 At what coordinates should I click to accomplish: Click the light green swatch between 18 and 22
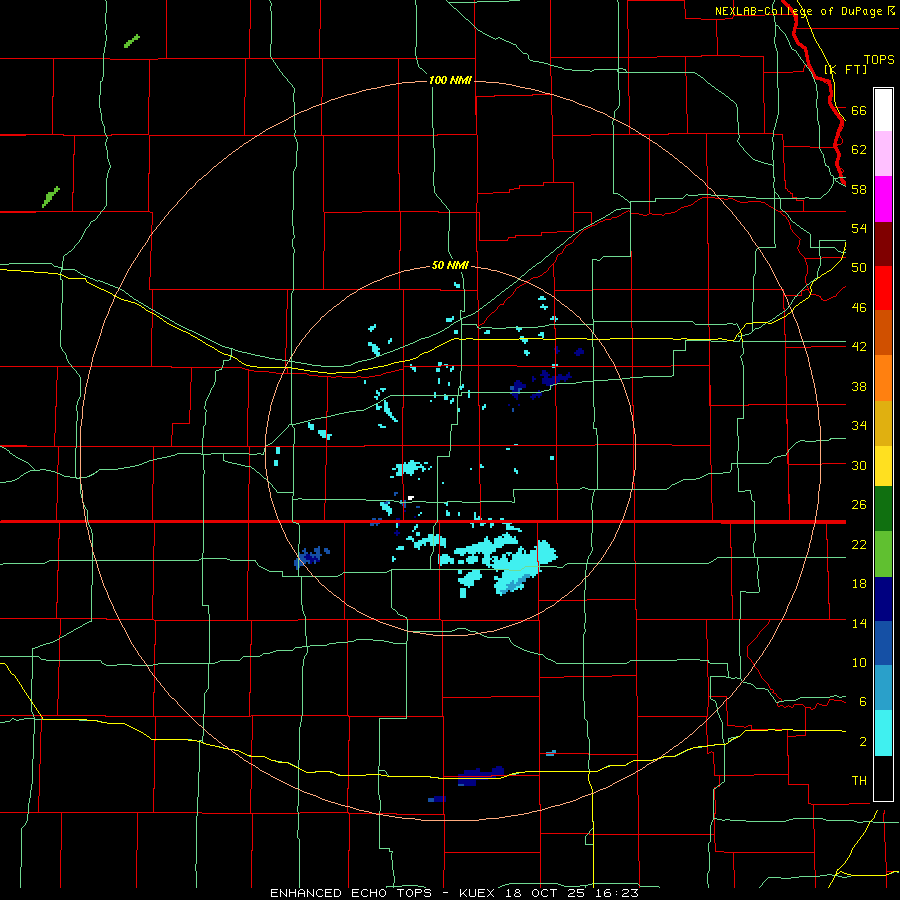pos(883,554)
